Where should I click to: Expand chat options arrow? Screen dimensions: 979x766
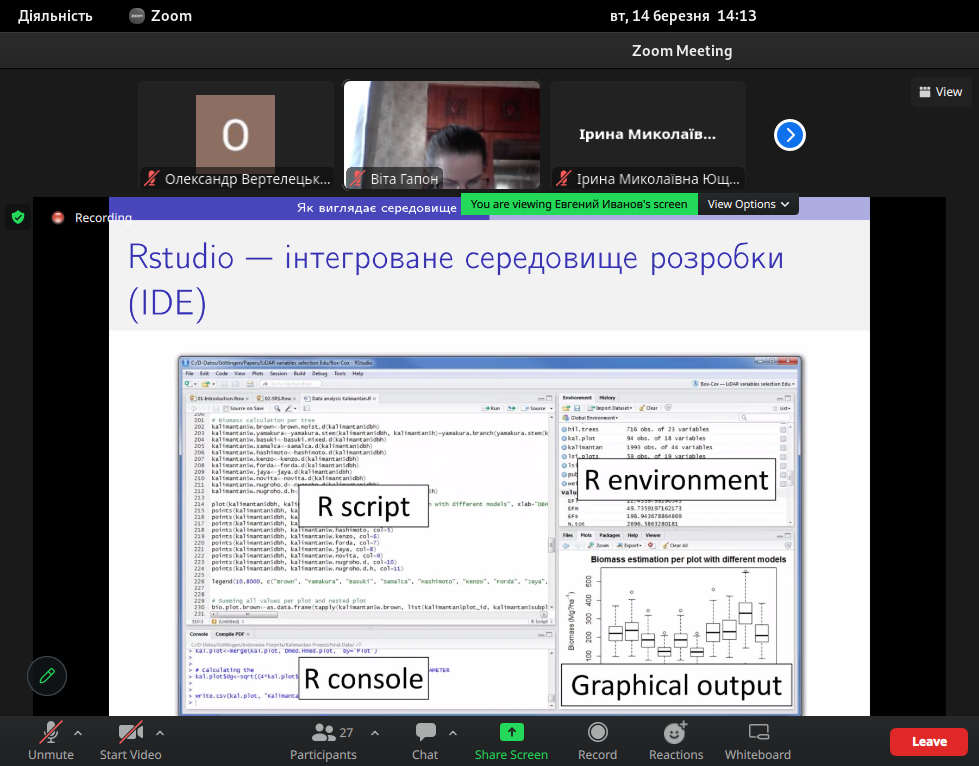(453, 733)
